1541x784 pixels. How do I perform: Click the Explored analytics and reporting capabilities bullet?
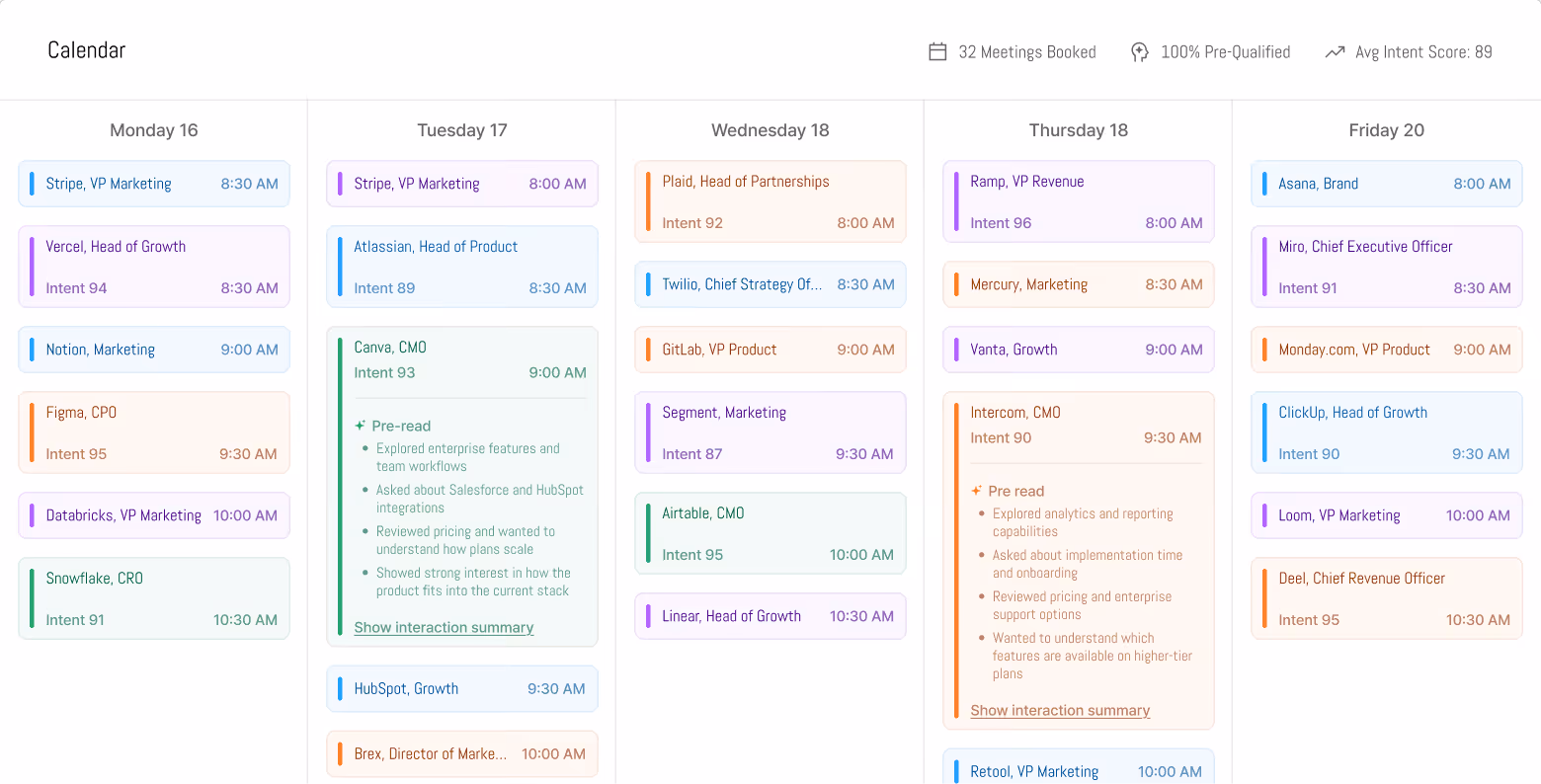[x=1083, y=522]
